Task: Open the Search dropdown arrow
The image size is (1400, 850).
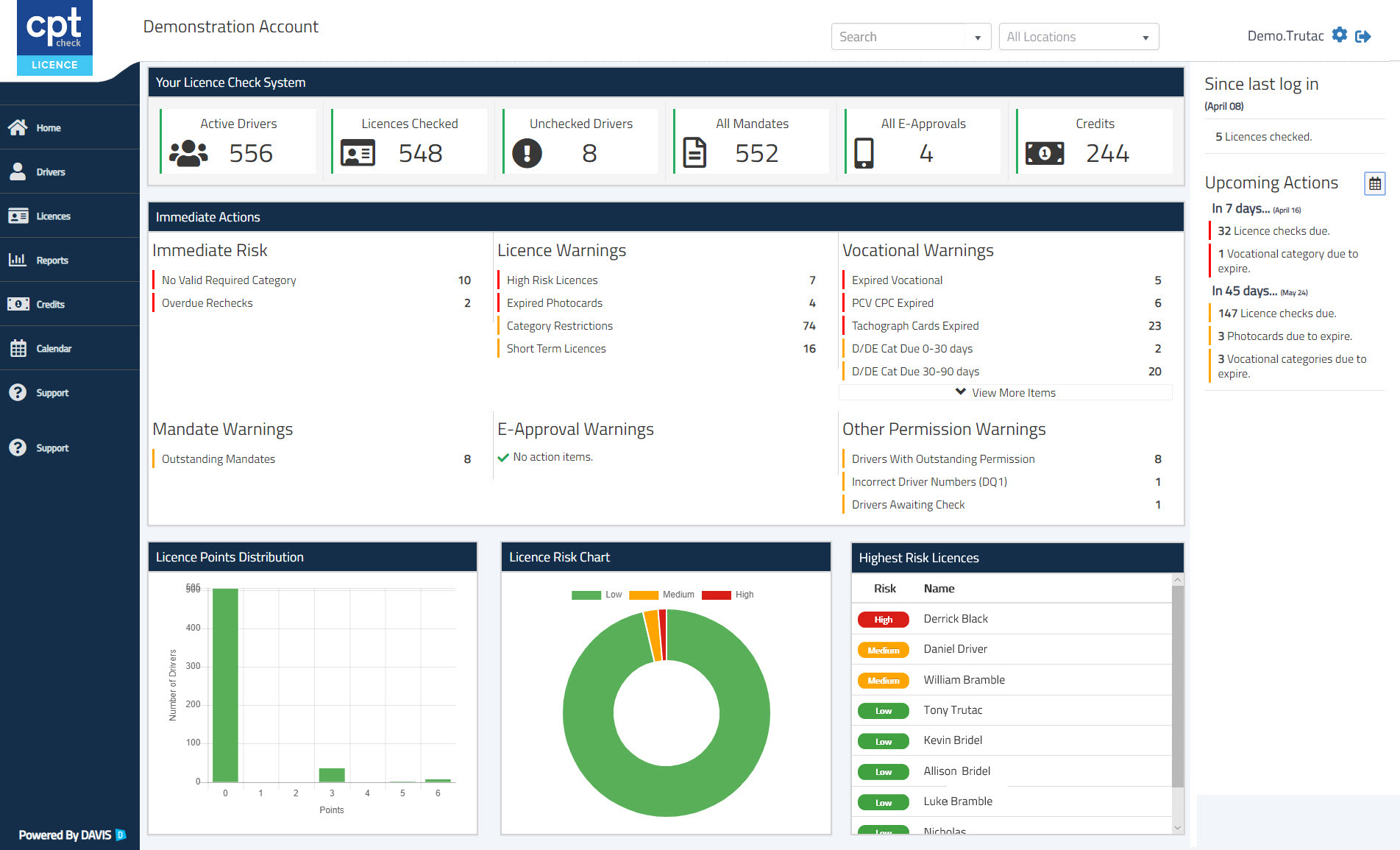Action: (x=978, y=38)
